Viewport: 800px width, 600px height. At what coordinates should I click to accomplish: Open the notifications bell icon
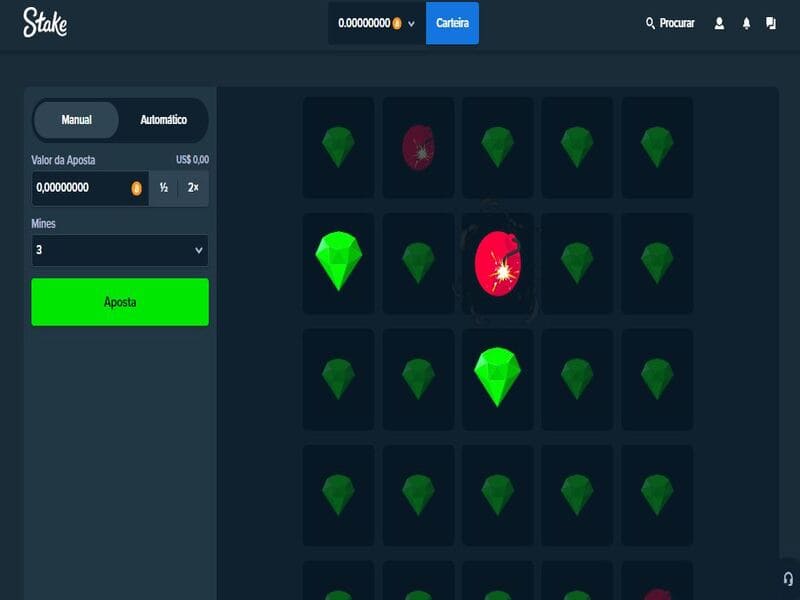[746, 23]
